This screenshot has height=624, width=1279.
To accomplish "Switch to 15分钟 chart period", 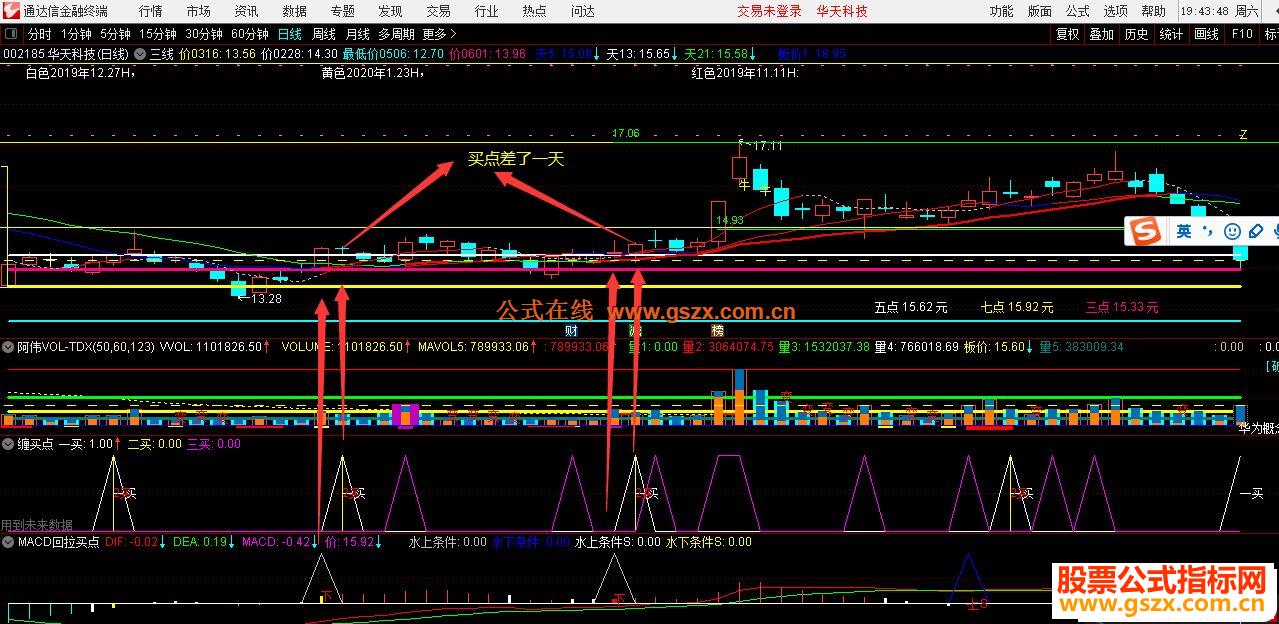I will click(x=157, y=34).
